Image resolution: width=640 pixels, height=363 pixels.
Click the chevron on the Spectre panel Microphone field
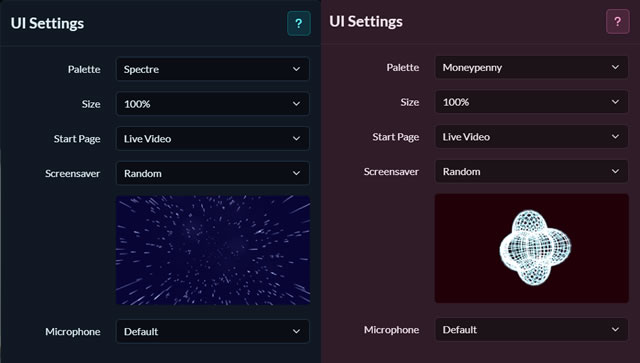pyautogui.click(x=296, y=331)
